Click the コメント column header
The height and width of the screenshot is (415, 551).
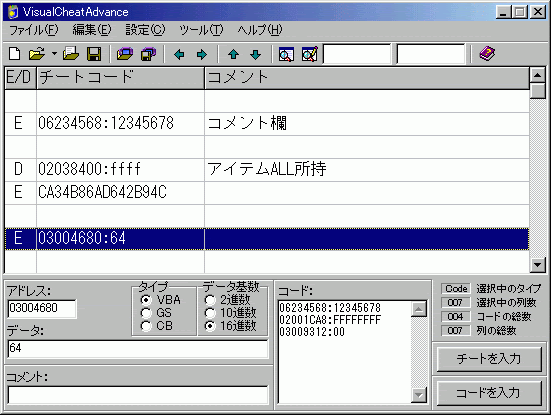(367, 78)
